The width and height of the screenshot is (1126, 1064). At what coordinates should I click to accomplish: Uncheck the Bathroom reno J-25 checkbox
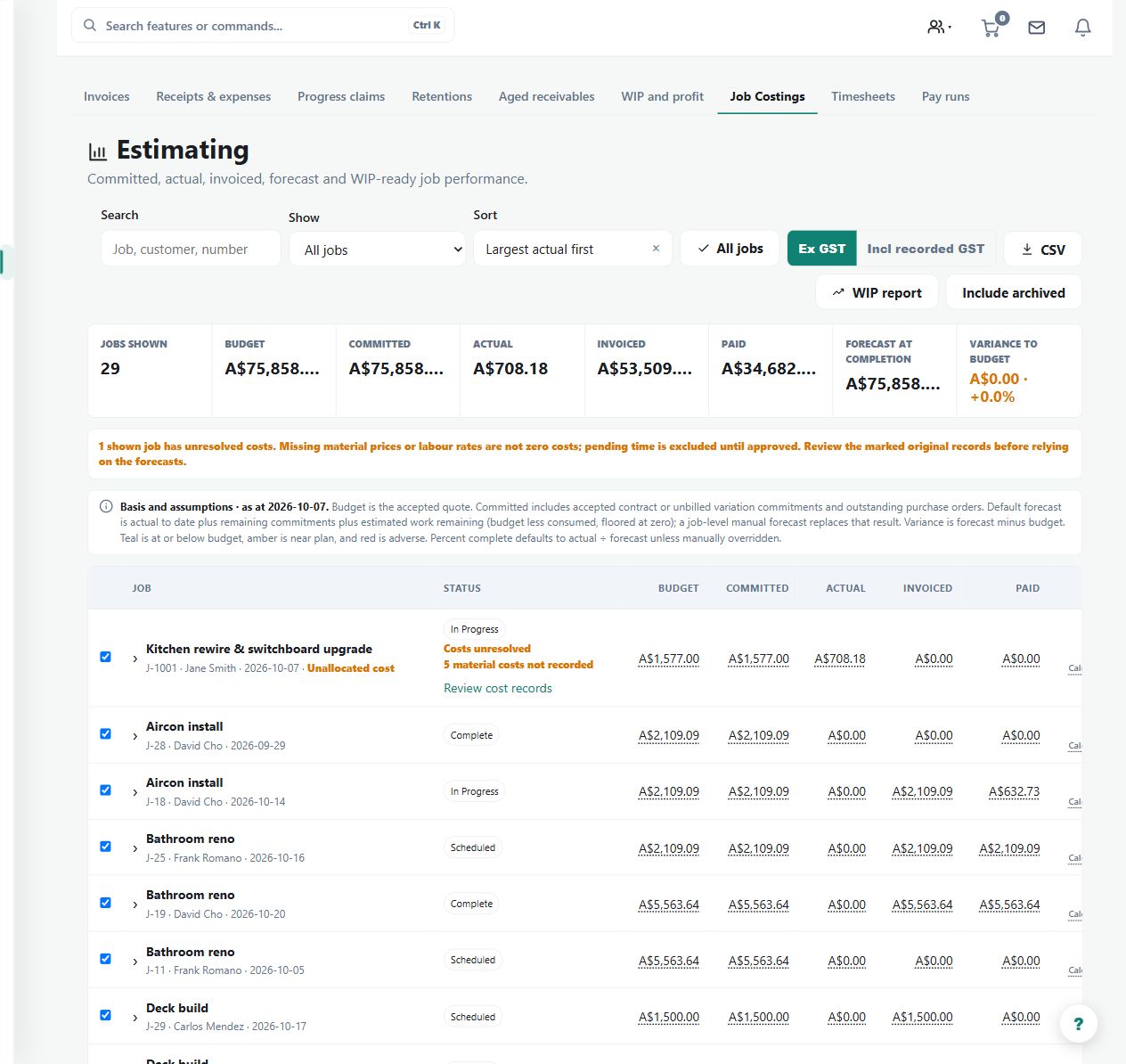pos(105,846)
